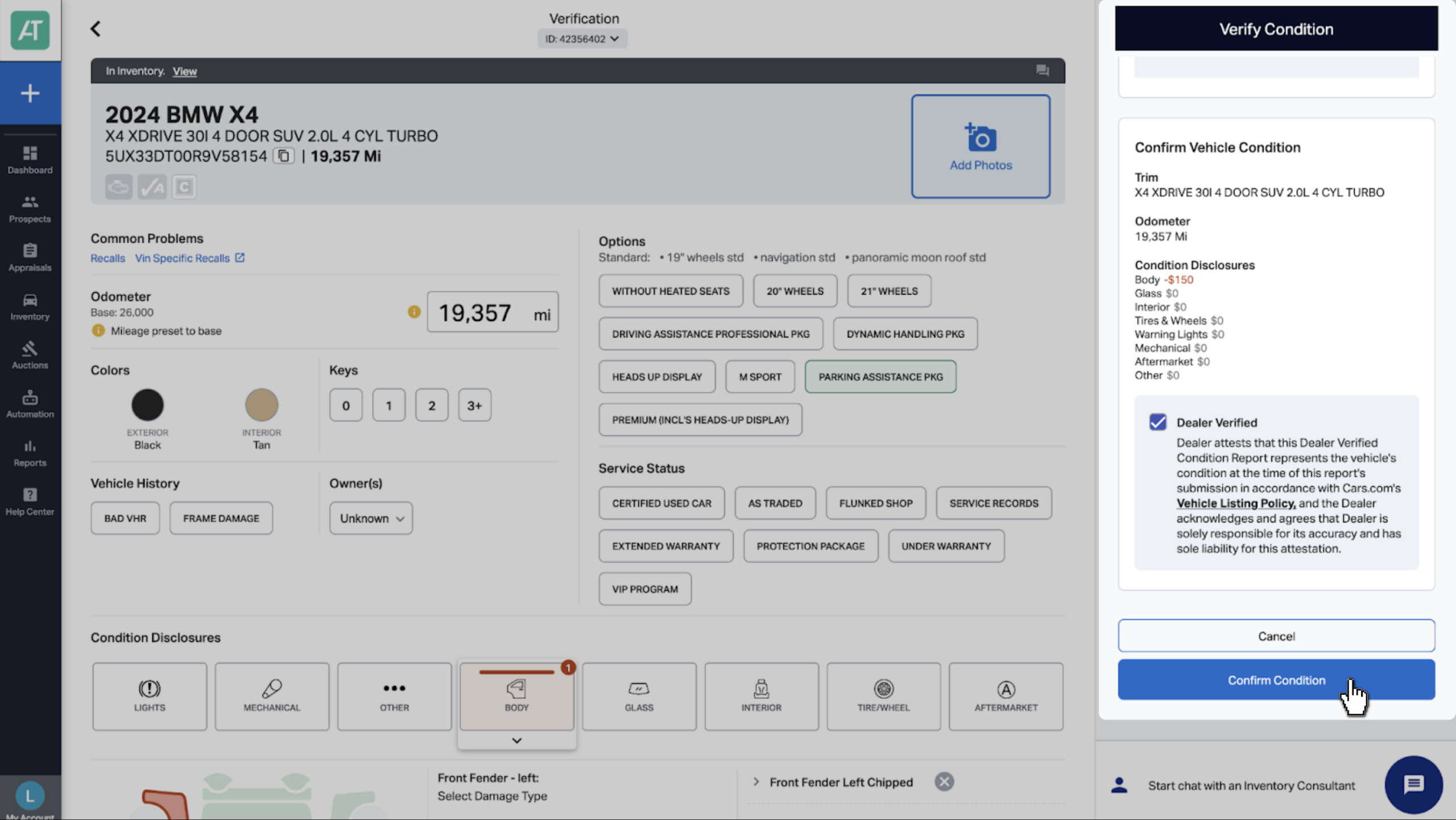Toggle VIP Program status
The image size is (1456, 820).
coord(645,589)
